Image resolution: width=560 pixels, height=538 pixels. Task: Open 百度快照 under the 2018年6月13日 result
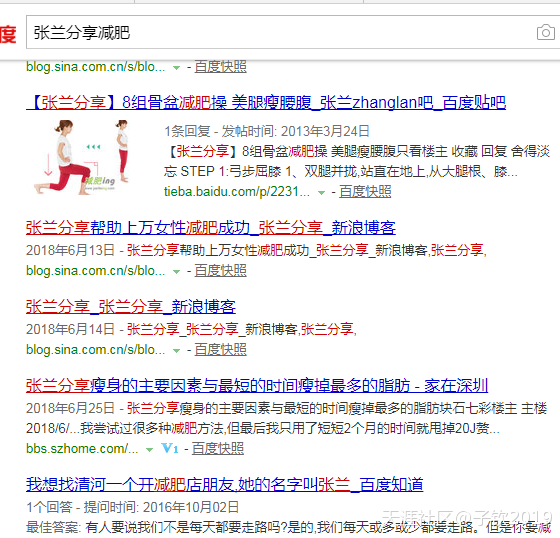click(220, 271)
